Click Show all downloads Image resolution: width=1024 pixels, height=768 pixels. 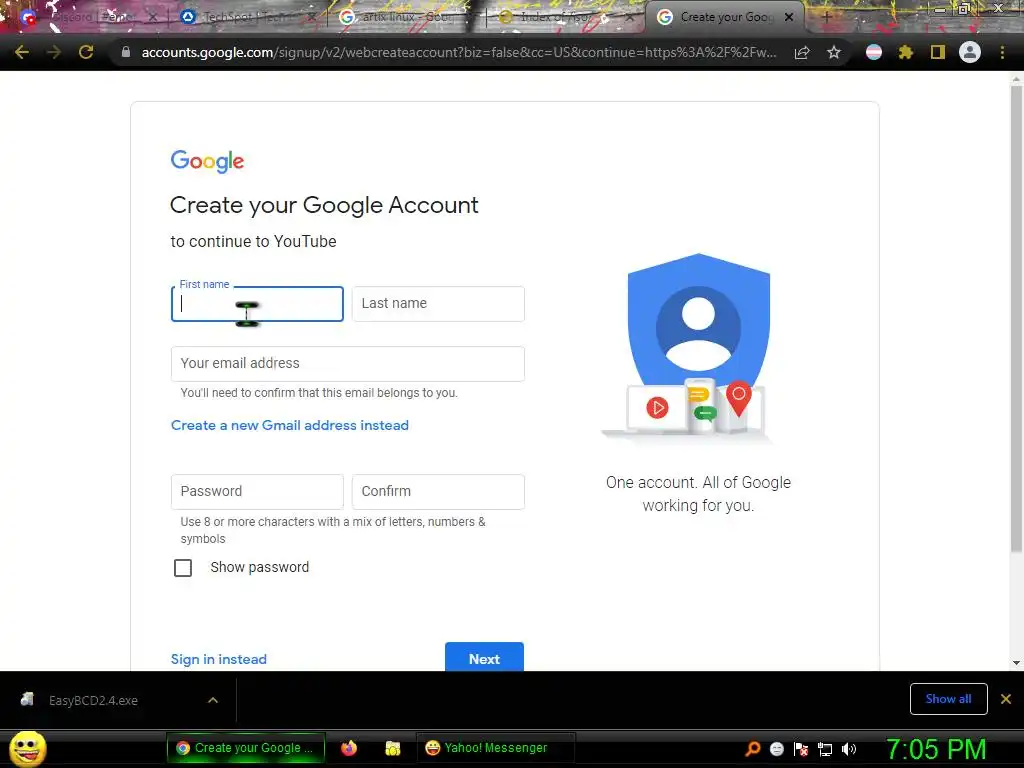pos(948,699)
